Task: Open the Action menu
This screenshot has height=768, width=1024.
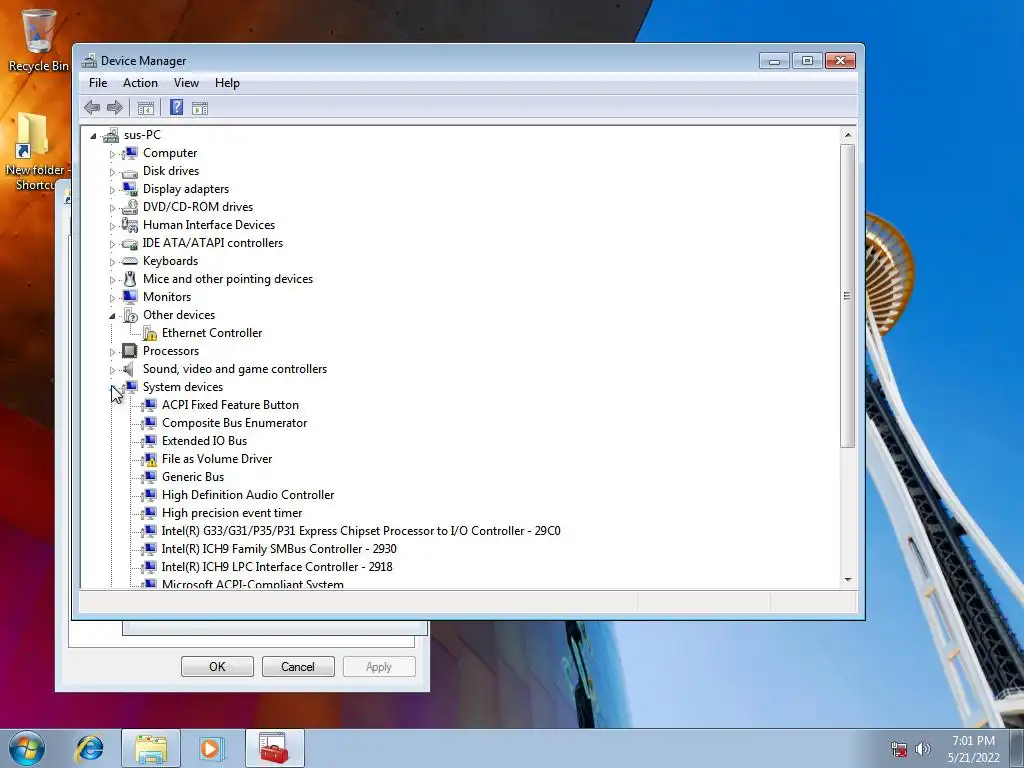Action: 140,83
